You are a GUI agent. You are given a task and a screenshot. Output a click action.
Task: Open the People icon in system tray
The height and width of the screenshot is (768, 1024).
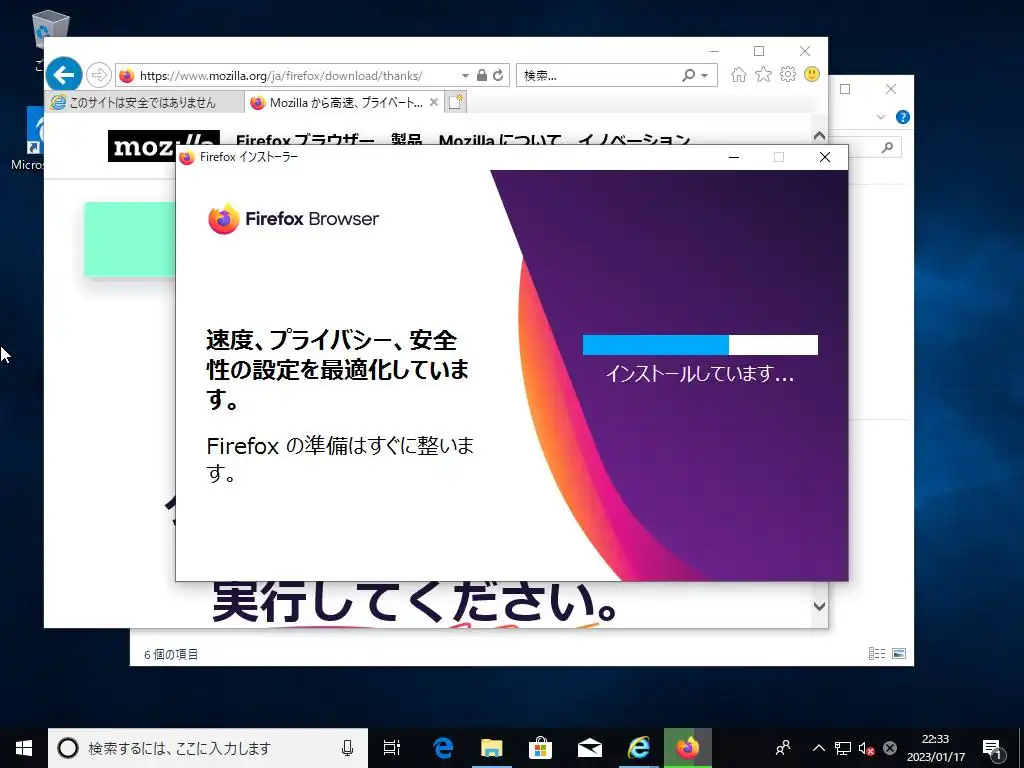[x=783, y=748]
